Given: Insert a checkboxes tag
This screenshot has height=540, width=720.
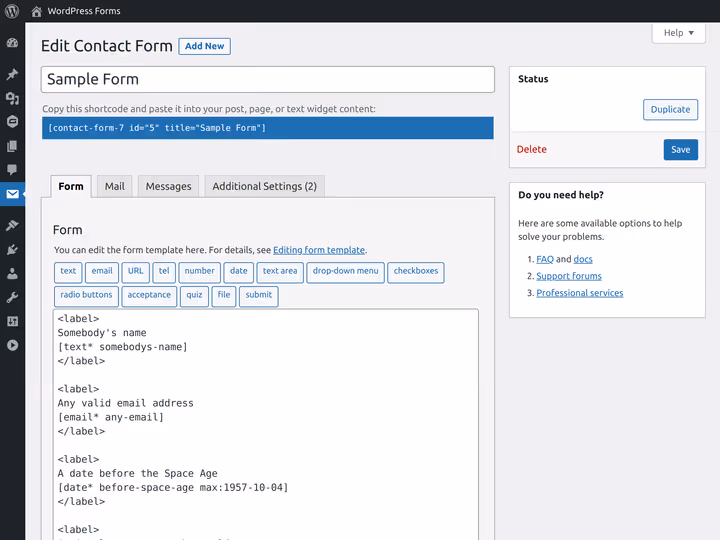Looking at the screenshot, I should coord(416,272).
